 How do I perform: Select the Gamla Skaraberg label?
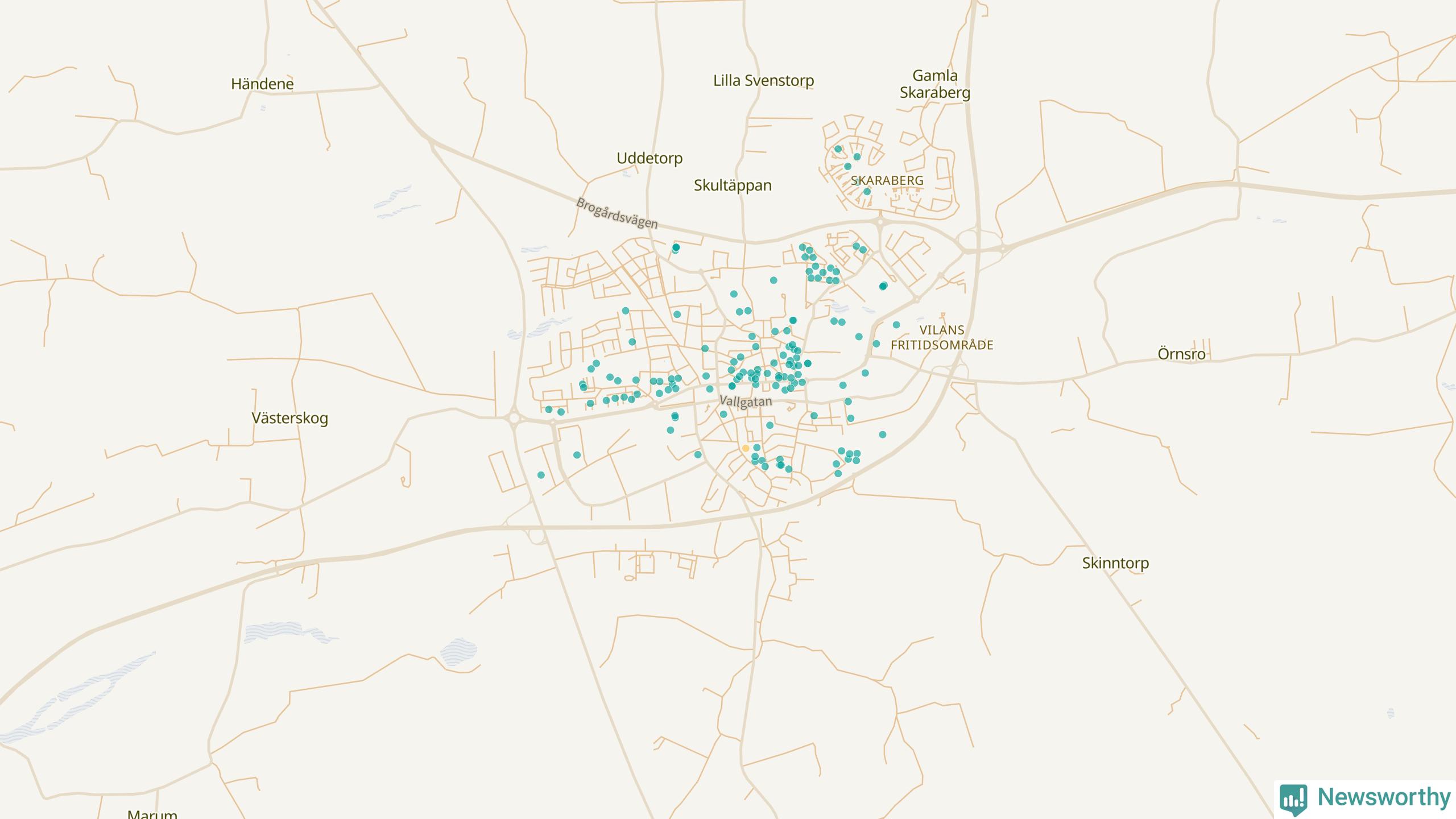tap(934, 84)
